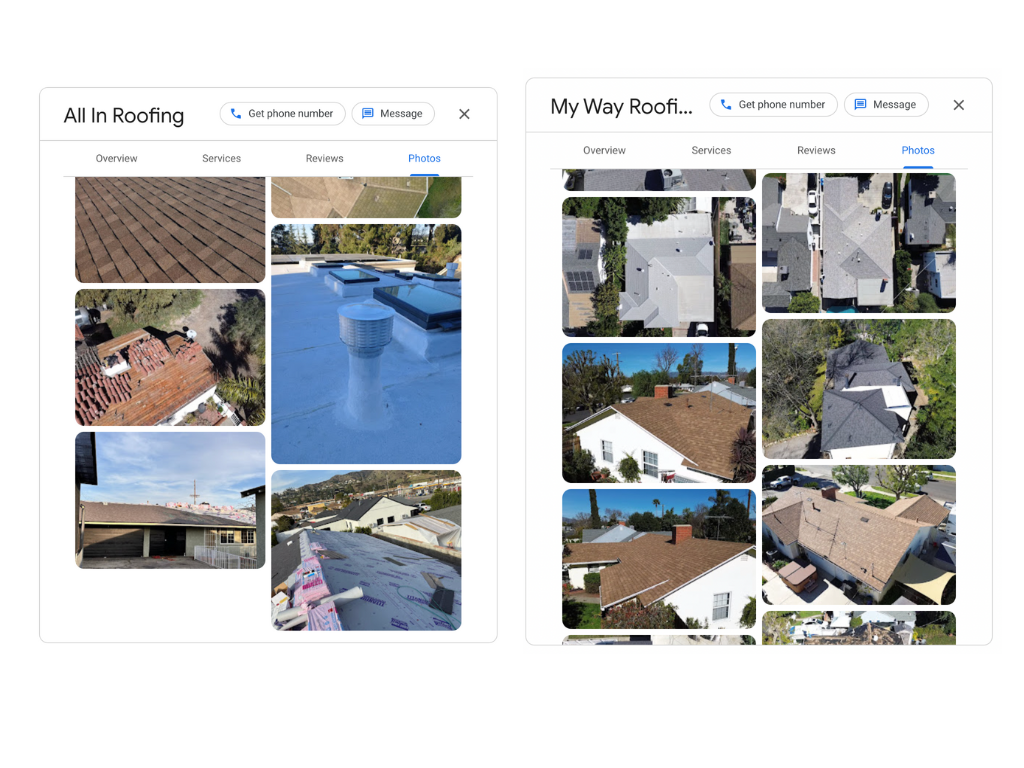This screenshot has width=1024, height=768.
Task: Switch to the Overview tab on My Way Roofing
Action: tap(604, 150)
